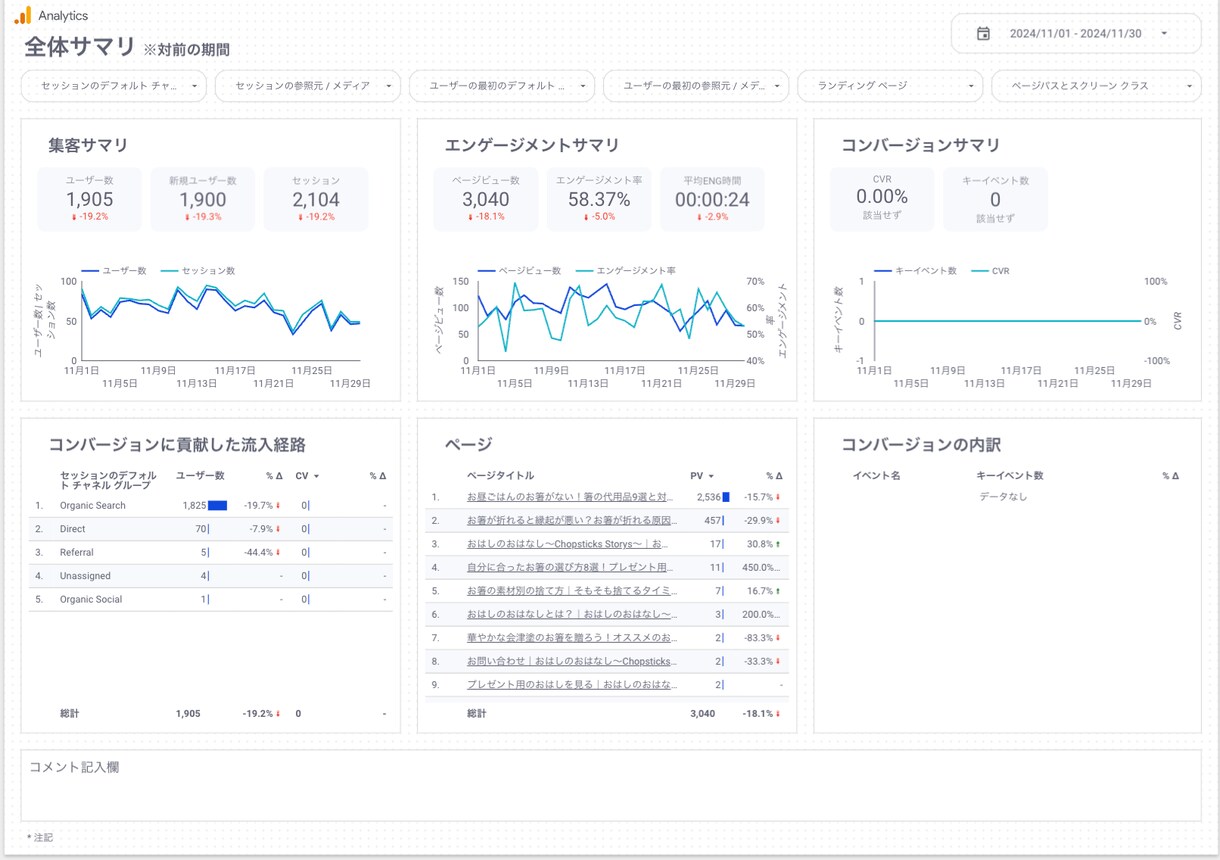The height and width of the screenshot is (860, 1220).
Task: Click the キーイベント数 0 scorecard
Action: click(995, 199)
